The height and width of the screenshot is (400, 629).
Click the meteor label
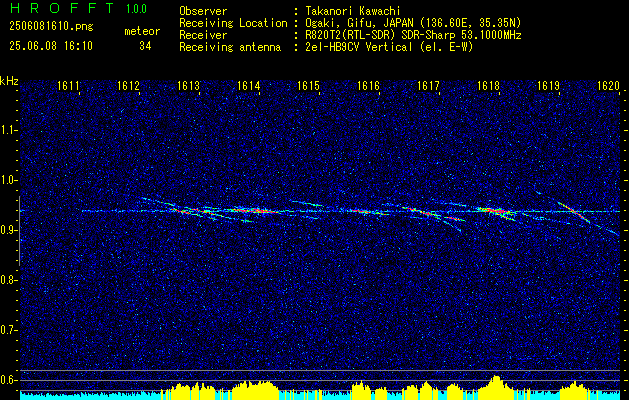click(142, 31)
